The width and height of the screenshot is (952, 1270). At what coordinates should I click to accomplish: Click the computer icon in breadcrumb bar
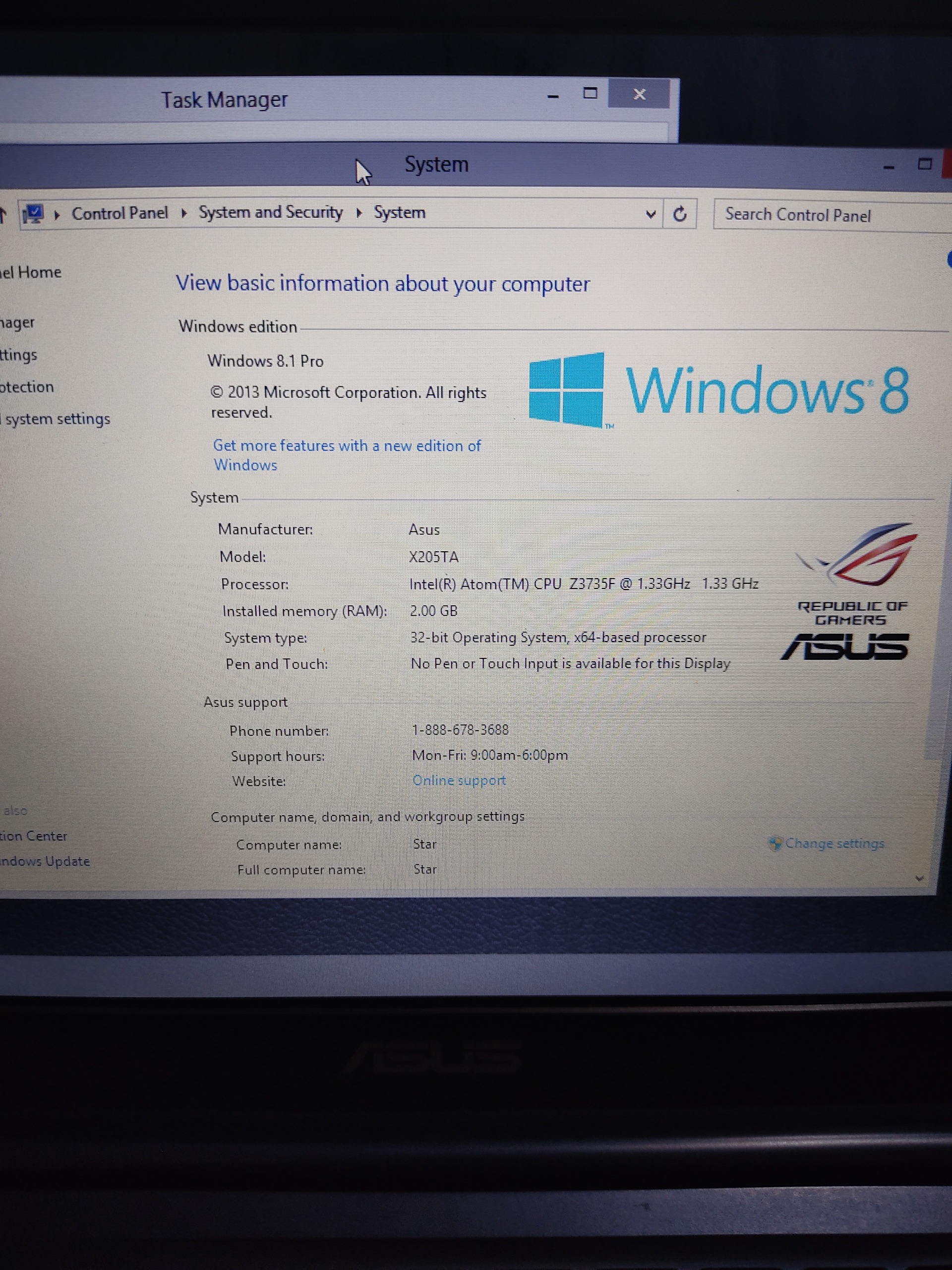click(x=33, y=215)
